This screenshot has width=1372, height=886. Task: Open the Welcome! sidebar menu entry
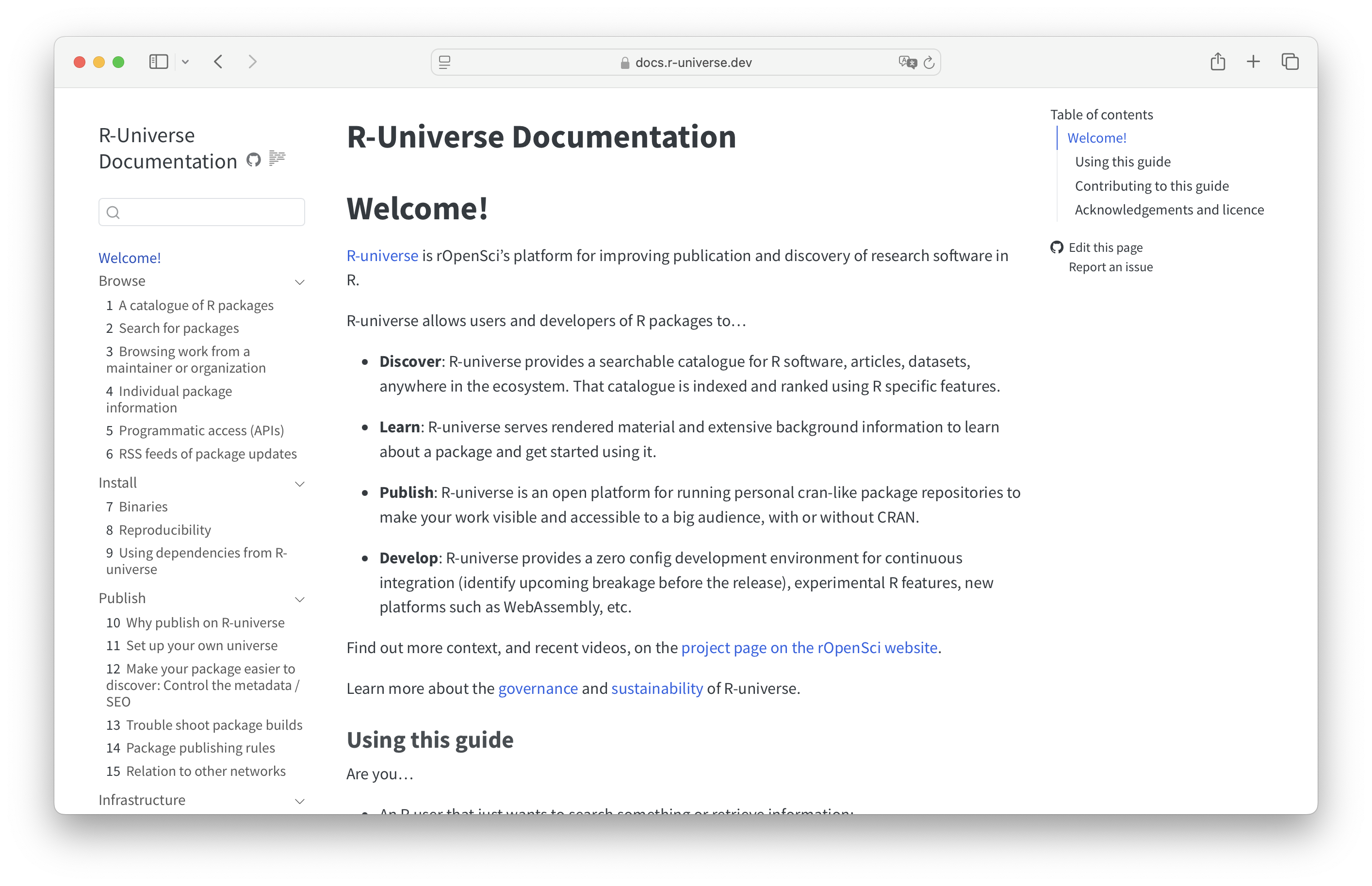point(130,257)
